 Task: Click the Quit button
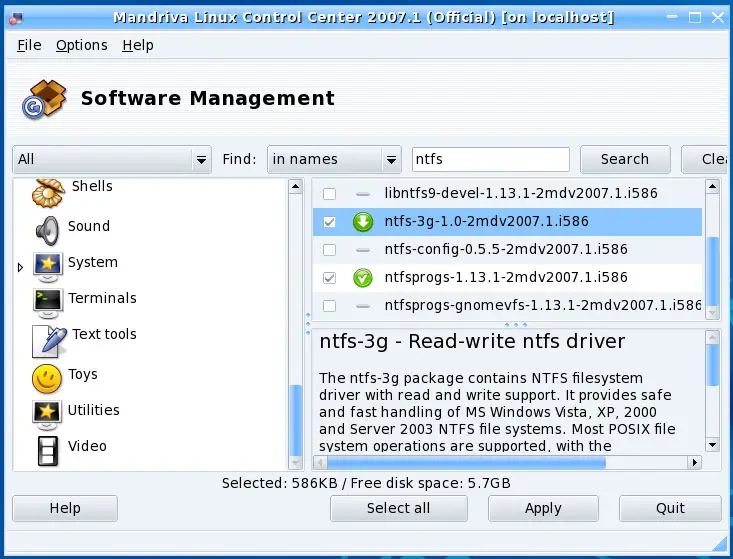point(670,508)
